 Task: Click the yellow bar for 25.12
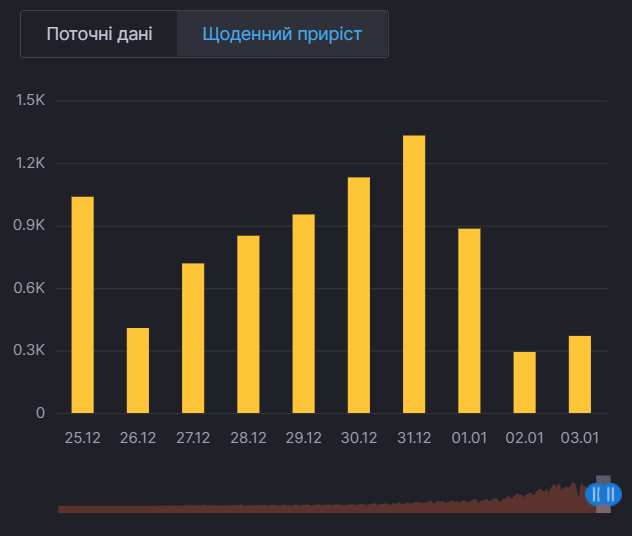(x=83, y=305)
